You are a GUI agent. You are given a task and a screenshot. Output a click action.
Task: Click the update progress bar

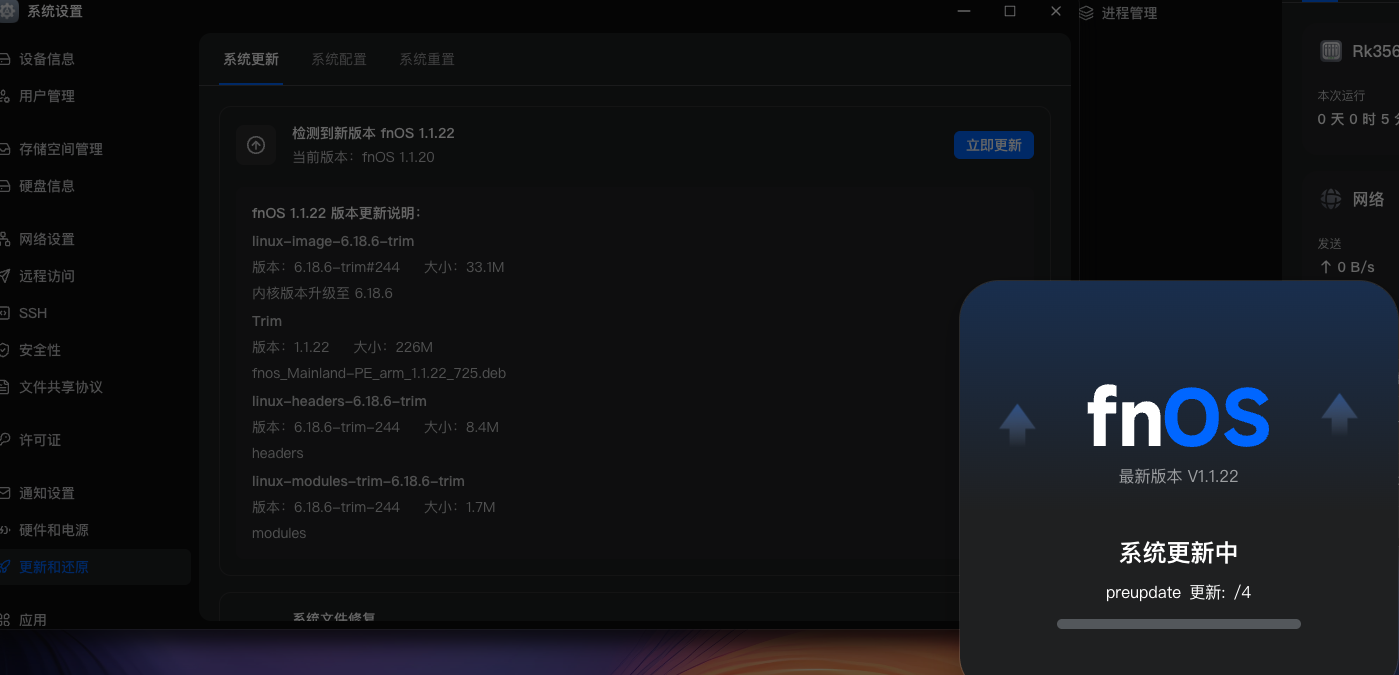click(1179, 624)
